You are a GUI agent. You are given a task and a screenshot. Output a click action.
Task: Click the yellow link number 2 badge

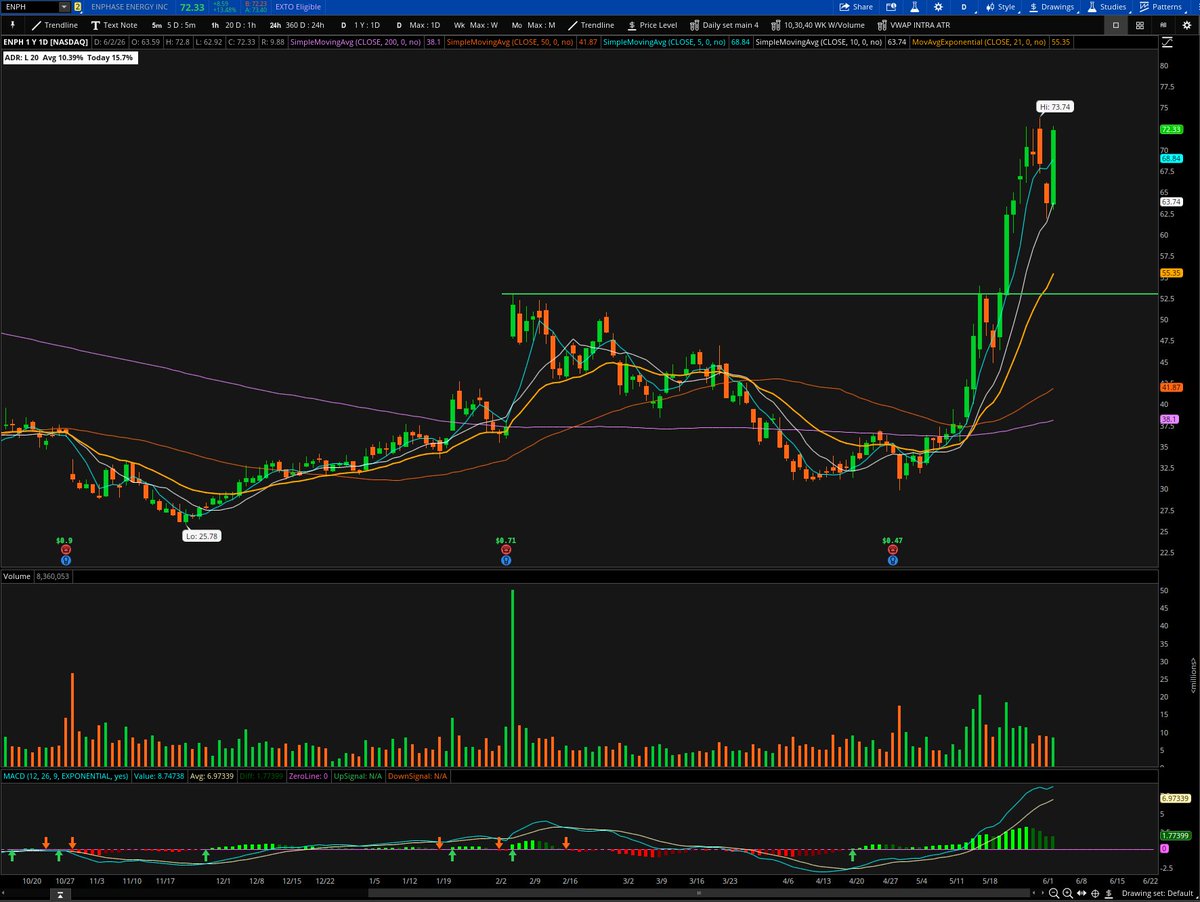coord(78,7)
